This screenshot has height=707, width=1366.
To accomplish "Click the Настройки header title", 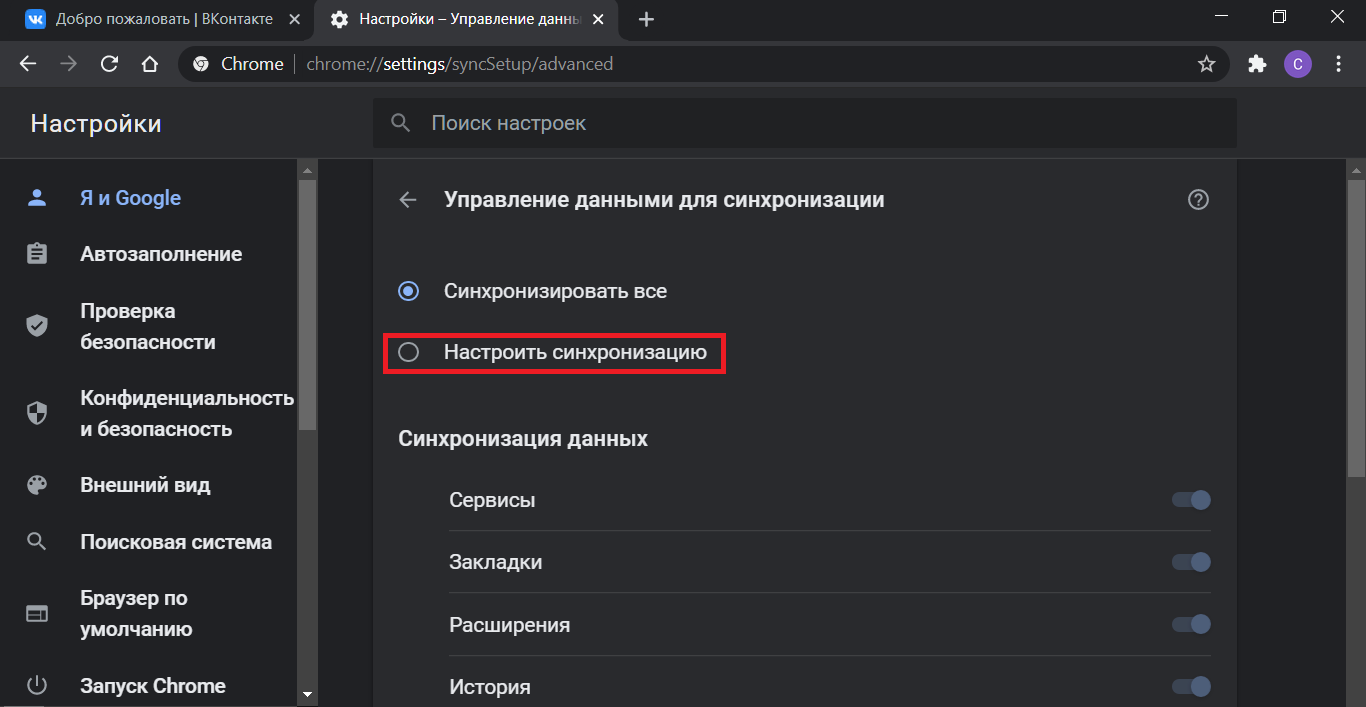I will 96,123.
